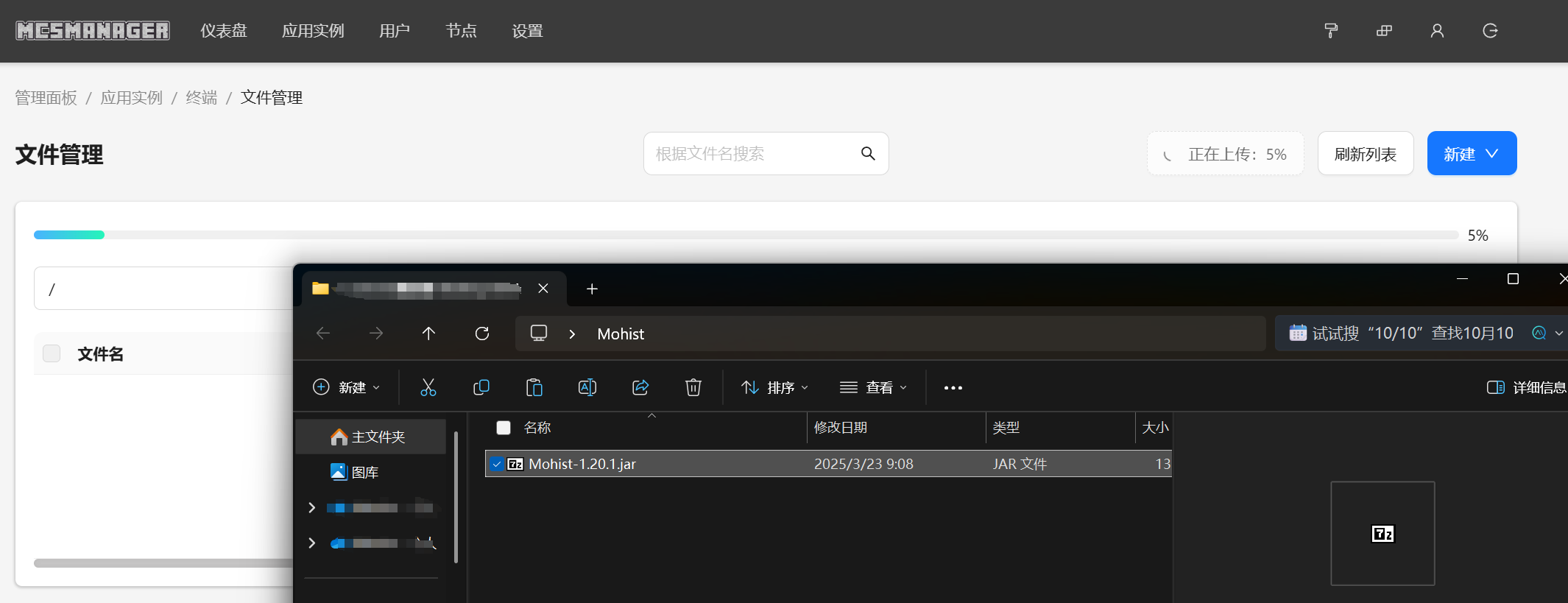This screenshot has height=603, width=1568.
Task: Toggle the select-all checkbox beside 名称
Action: tap(504, 428)
